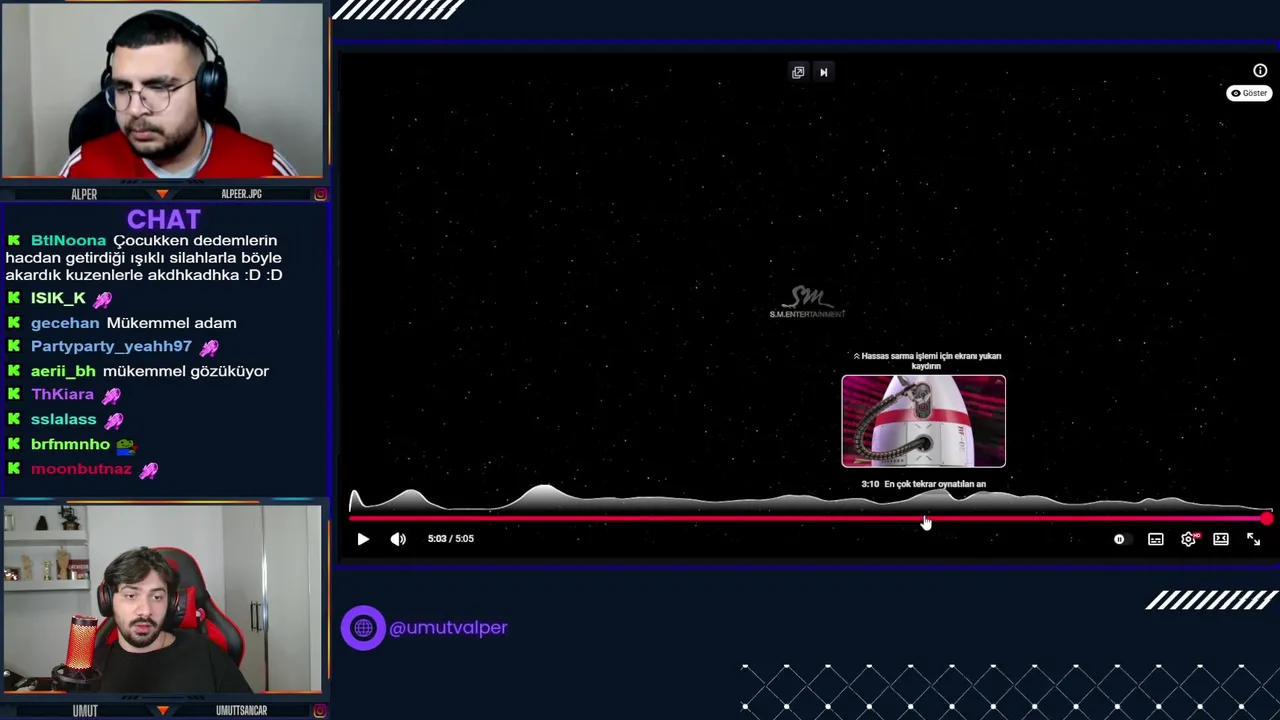Screen dimensions: 1280x720
Task: Click chat username aerii_bh
Action: [x=63, y=371]
